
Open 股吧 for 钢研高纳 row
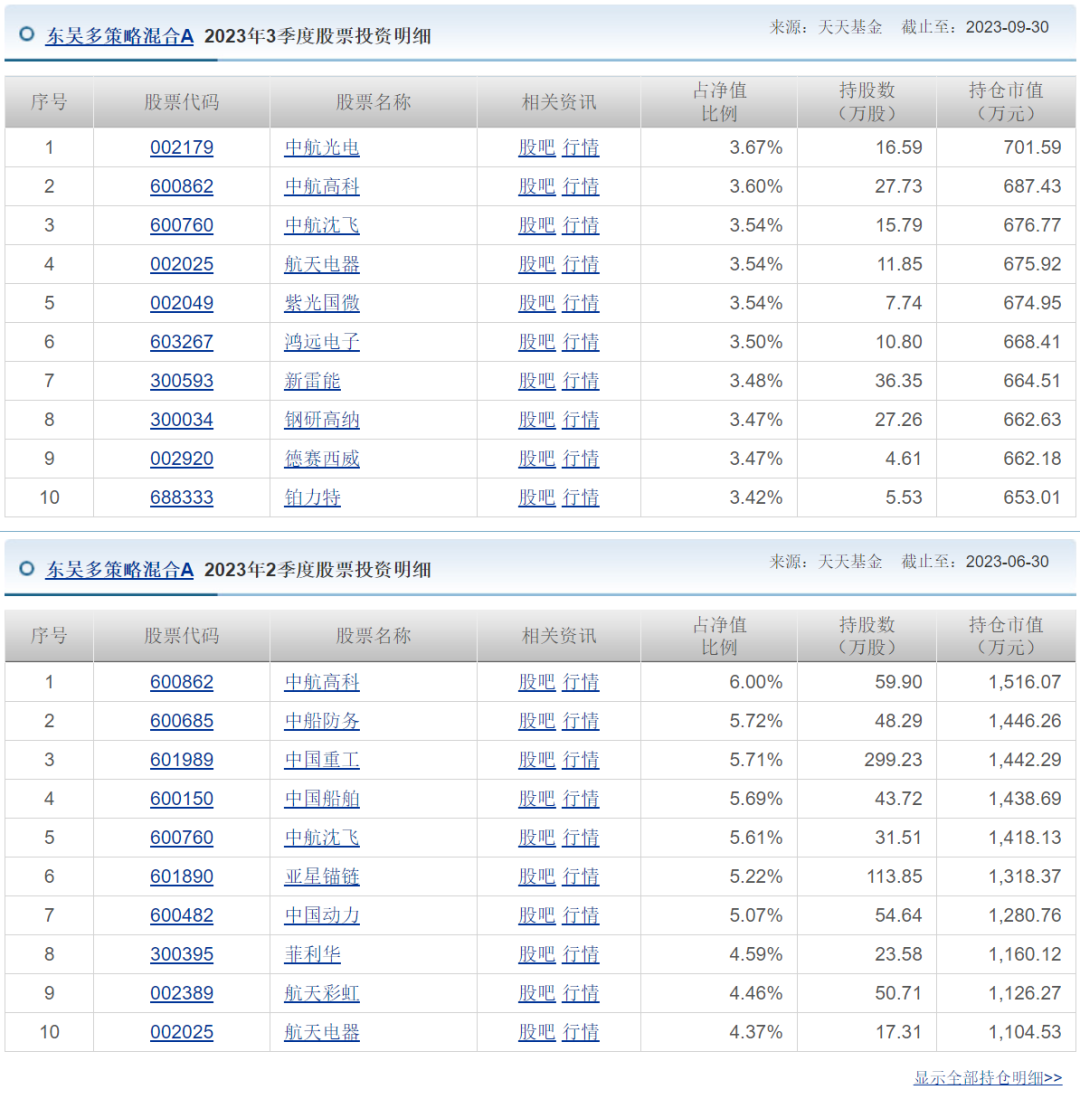[536, 420]
